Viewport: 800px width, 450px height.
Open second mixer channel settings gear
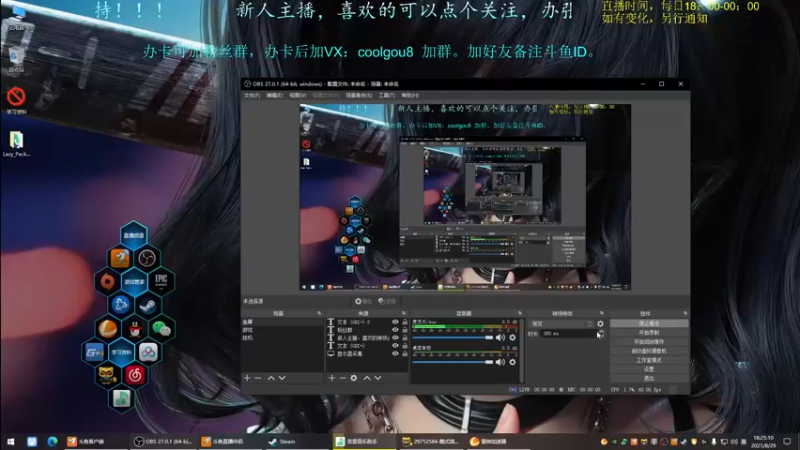point(512,362)
